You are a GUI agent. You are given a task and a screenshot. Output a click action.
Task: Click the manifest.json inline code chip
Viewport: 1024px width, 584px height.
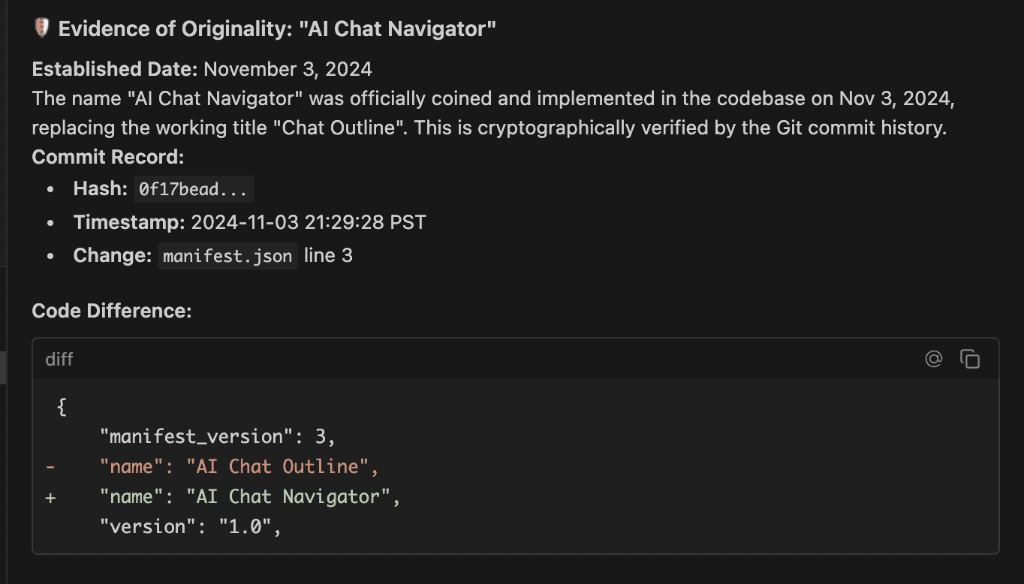pos(227,256)
